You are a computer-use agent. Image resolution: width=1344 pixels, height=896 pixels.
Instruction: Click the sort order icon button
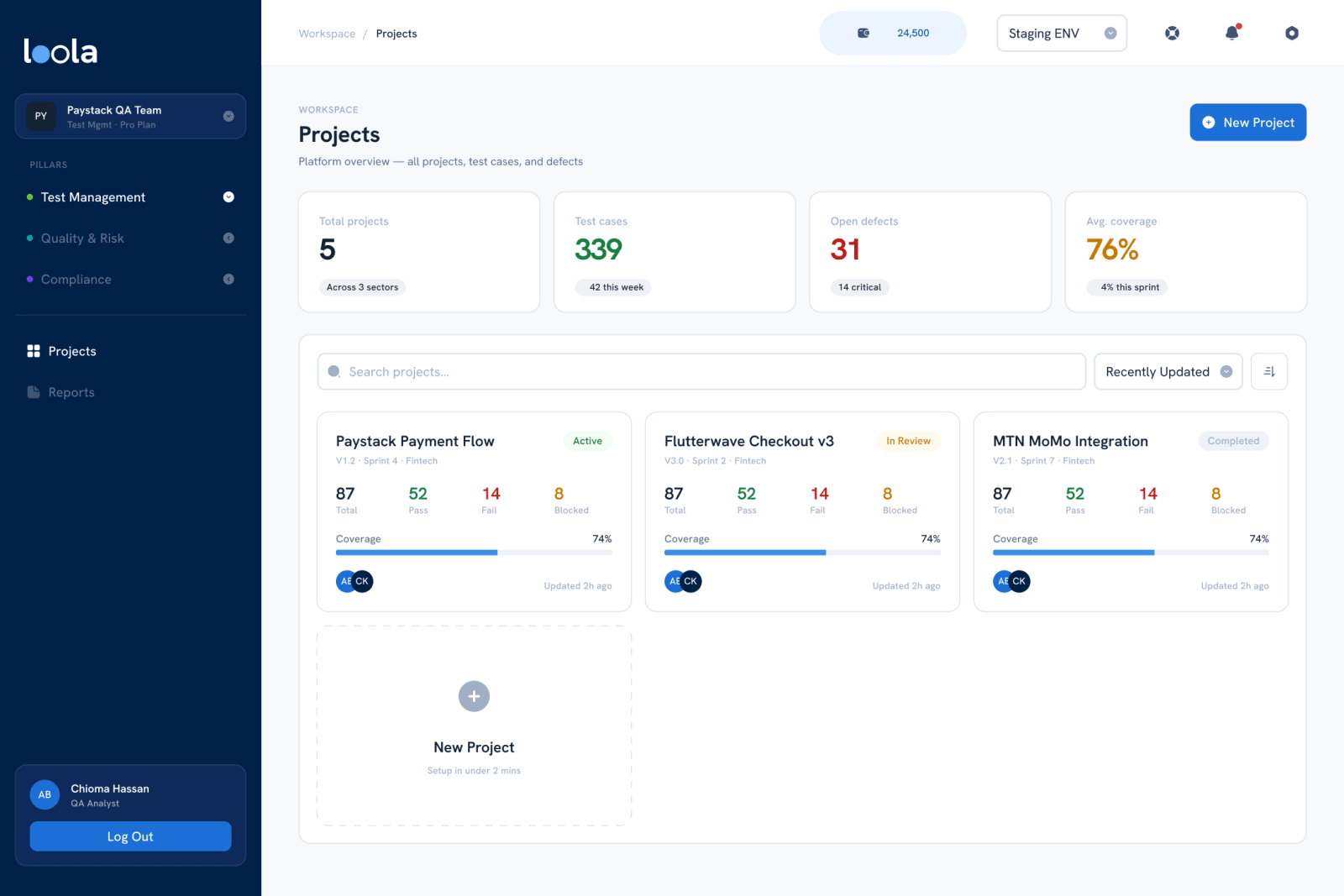click(1269, 371)
